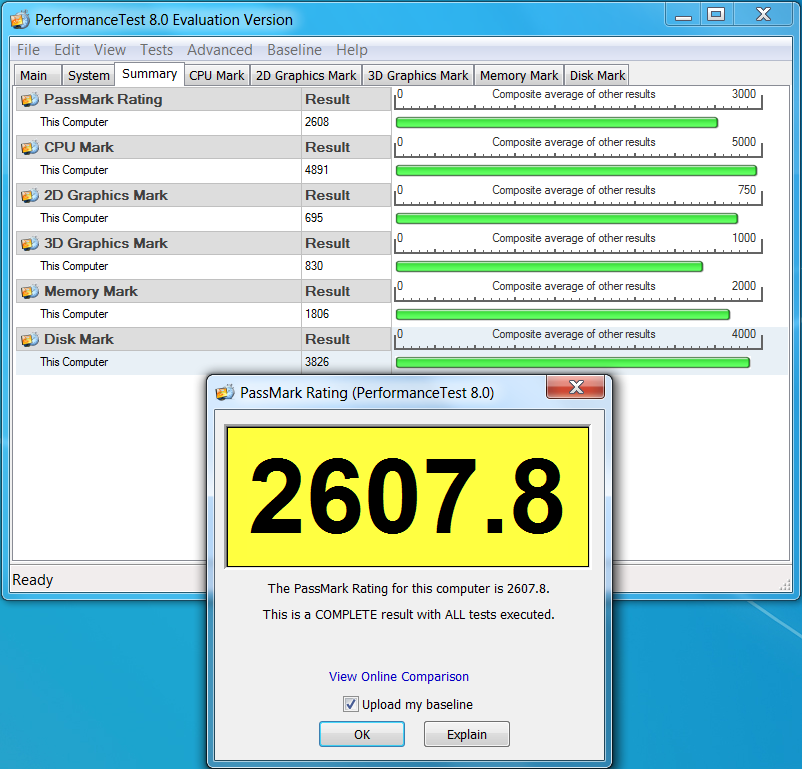The height and width of the screenshot is (769, 802).
Task: Click the 3D Graphics Mark header label
Action: (106, 244)
